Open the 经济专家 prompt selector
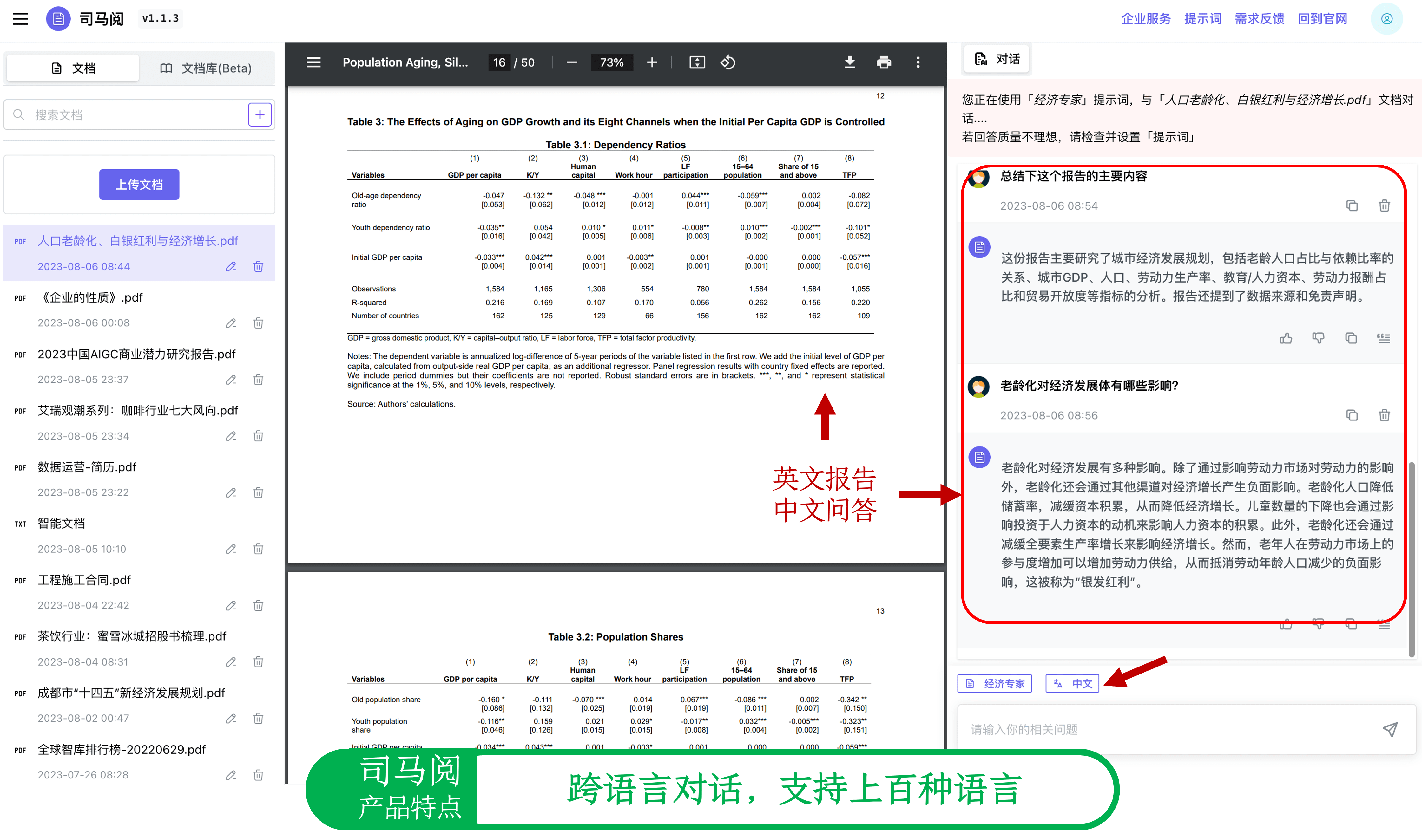 994,684
